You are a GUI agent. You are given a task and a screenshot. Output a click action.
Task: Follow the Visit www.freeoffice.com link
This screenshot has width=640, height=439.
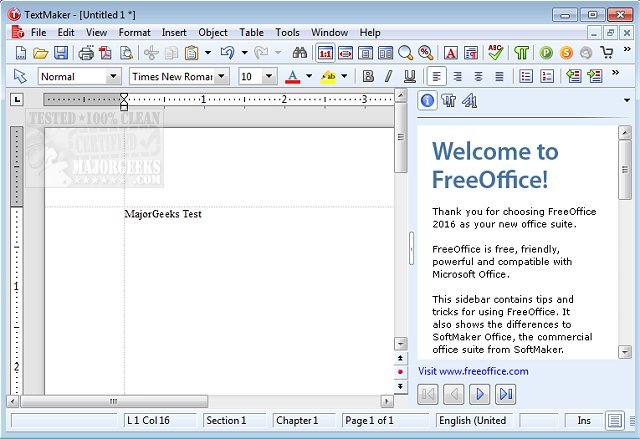(473, 371)
